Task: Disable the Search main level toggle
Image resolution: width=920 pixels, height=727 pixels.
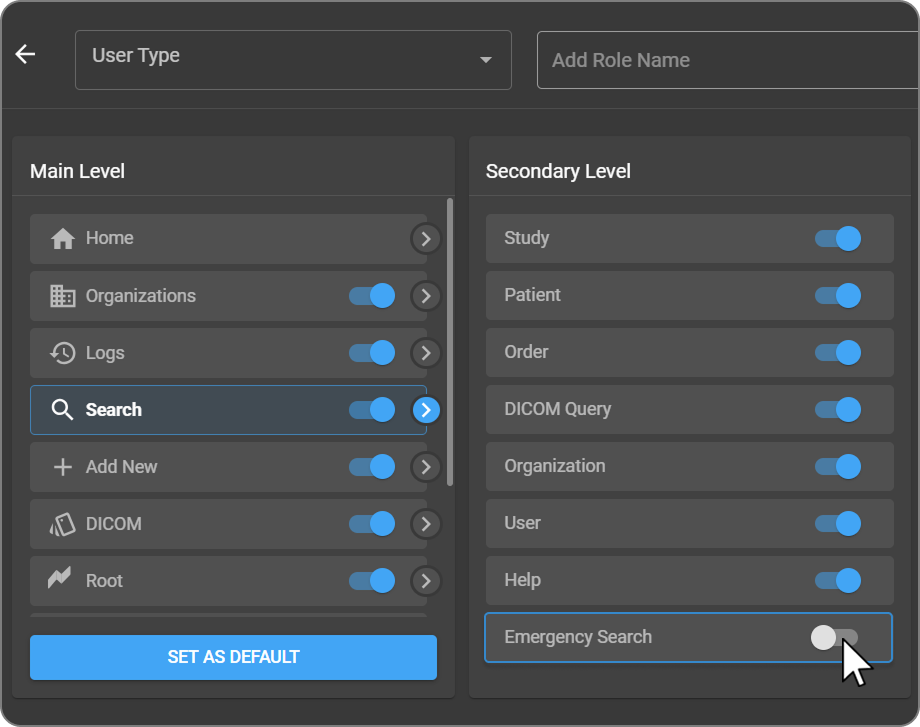Action: (x=372, y=410)
